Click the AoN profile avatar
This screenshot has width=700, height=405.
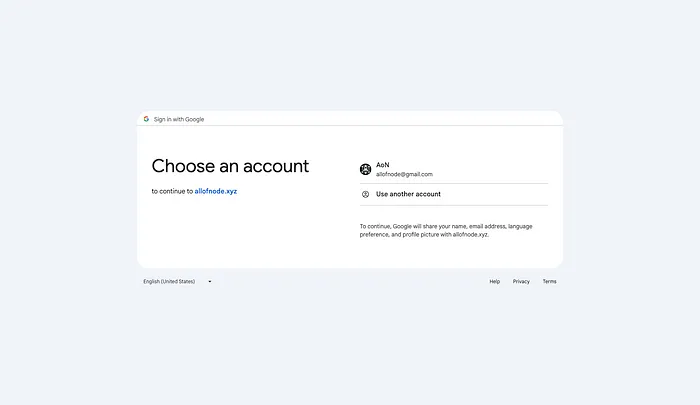pos(365,169)
